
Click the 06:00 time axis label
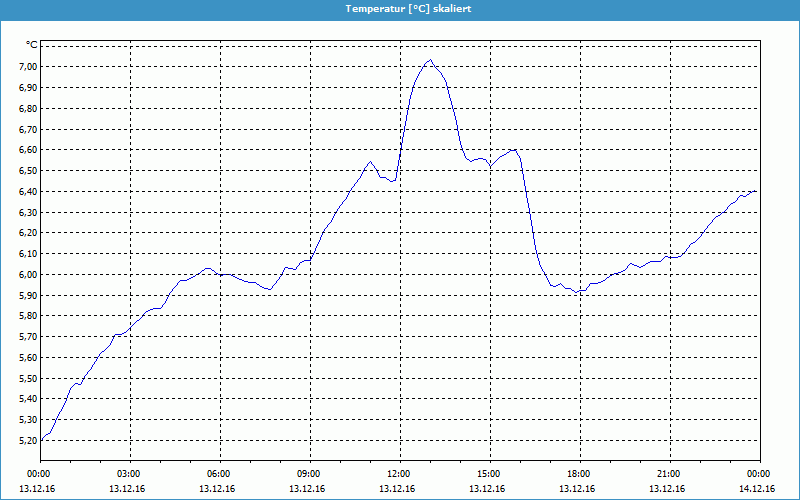(x=219, y=474)
